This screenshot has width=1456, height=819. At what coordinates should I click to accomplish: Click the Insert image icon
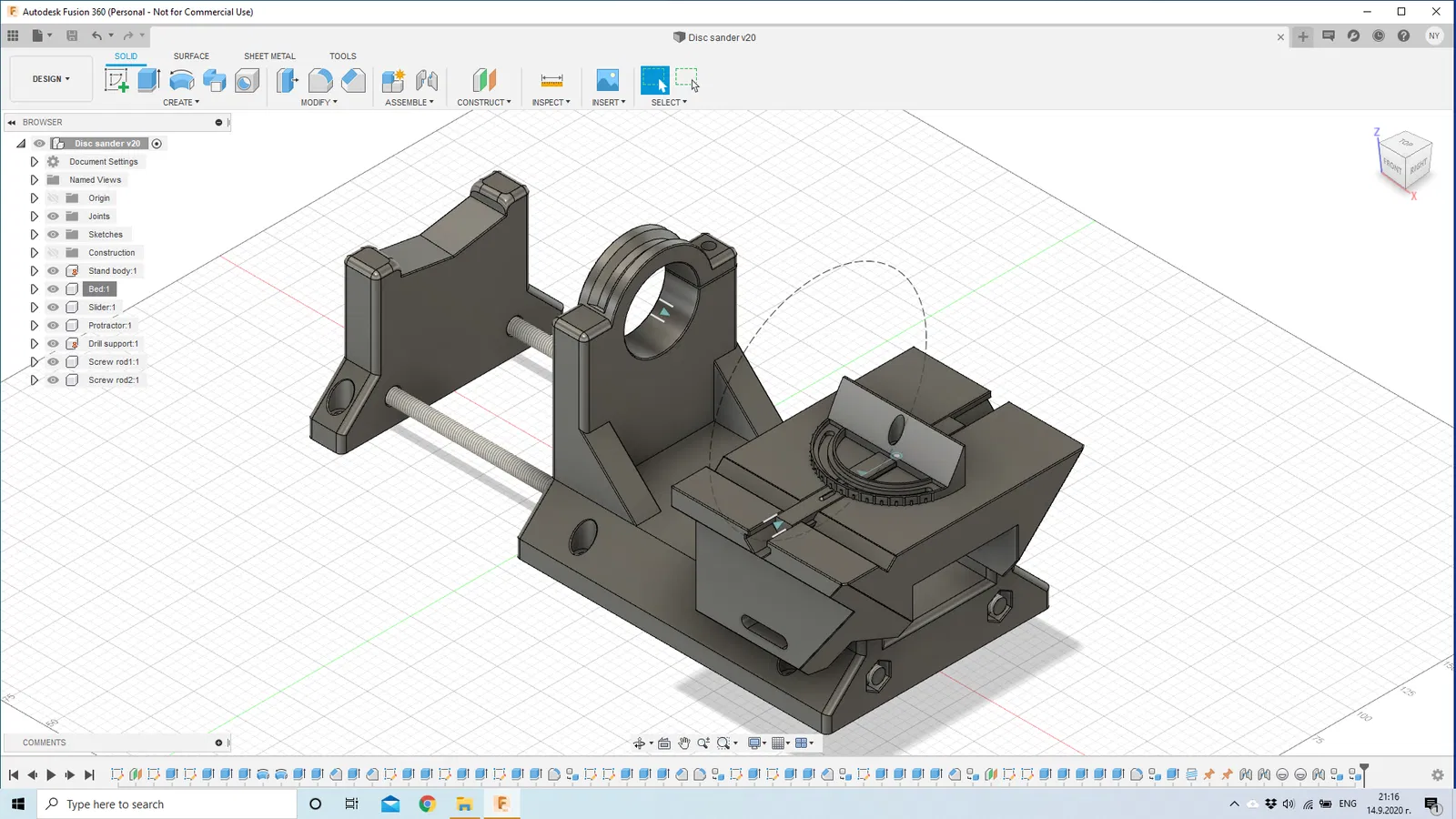point(607,80)
